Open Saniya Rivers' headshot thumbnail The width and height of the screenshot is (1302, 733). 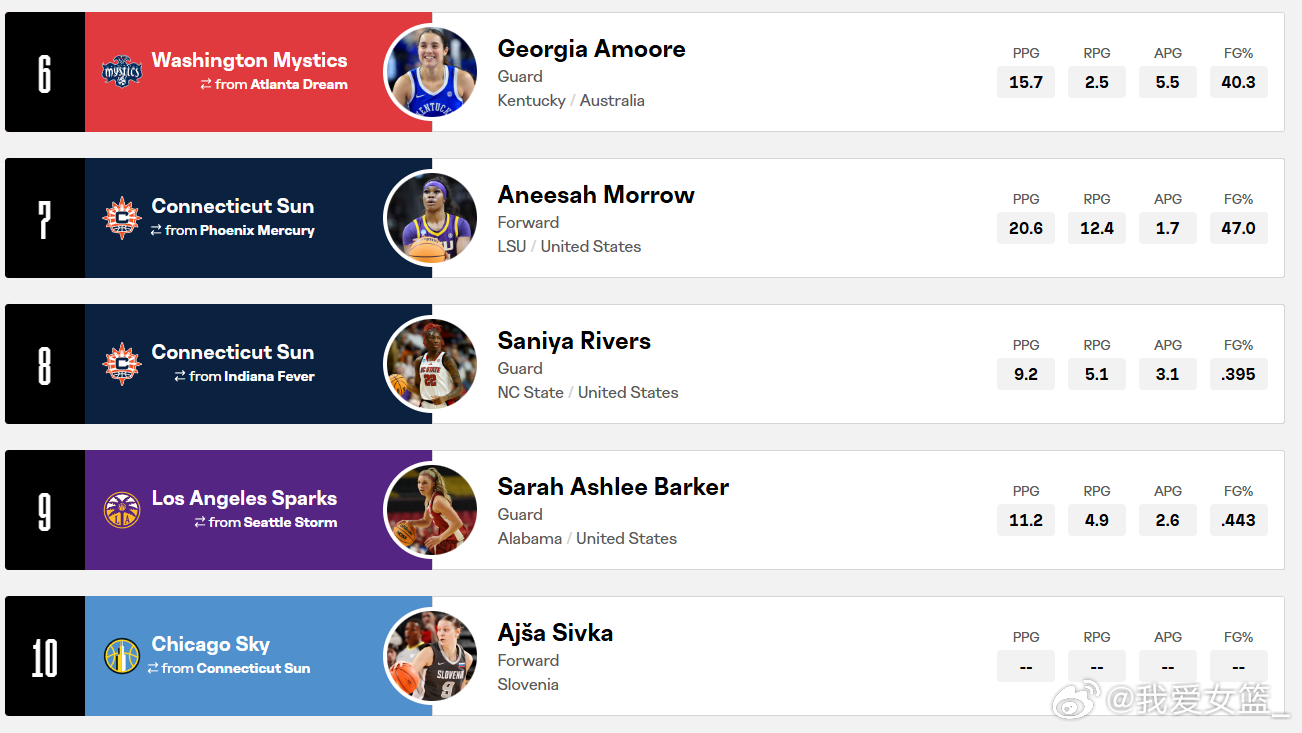pos(431,364)
